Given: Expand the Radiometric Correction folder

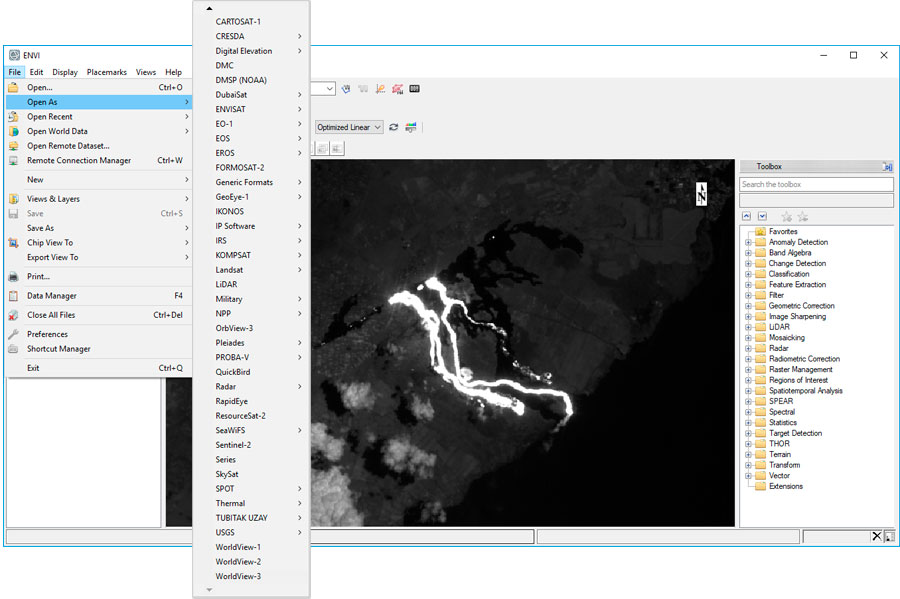Looking at the screenshot, I should coord(748,359).
